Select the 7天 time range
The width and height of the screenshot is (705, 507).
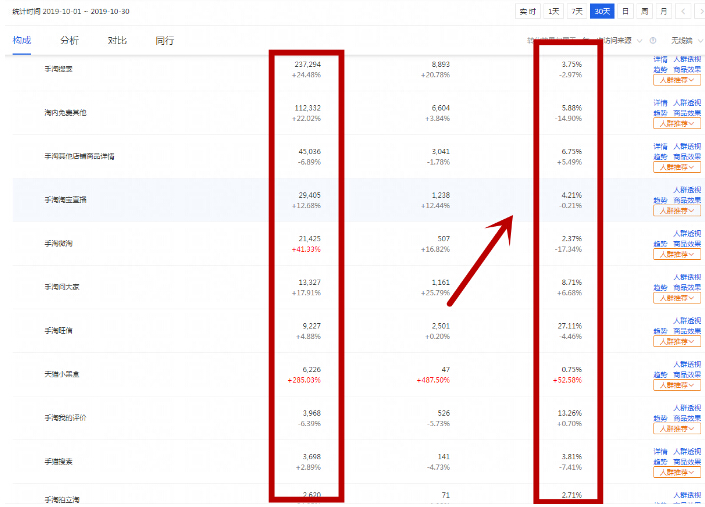(x=577, y=11)
